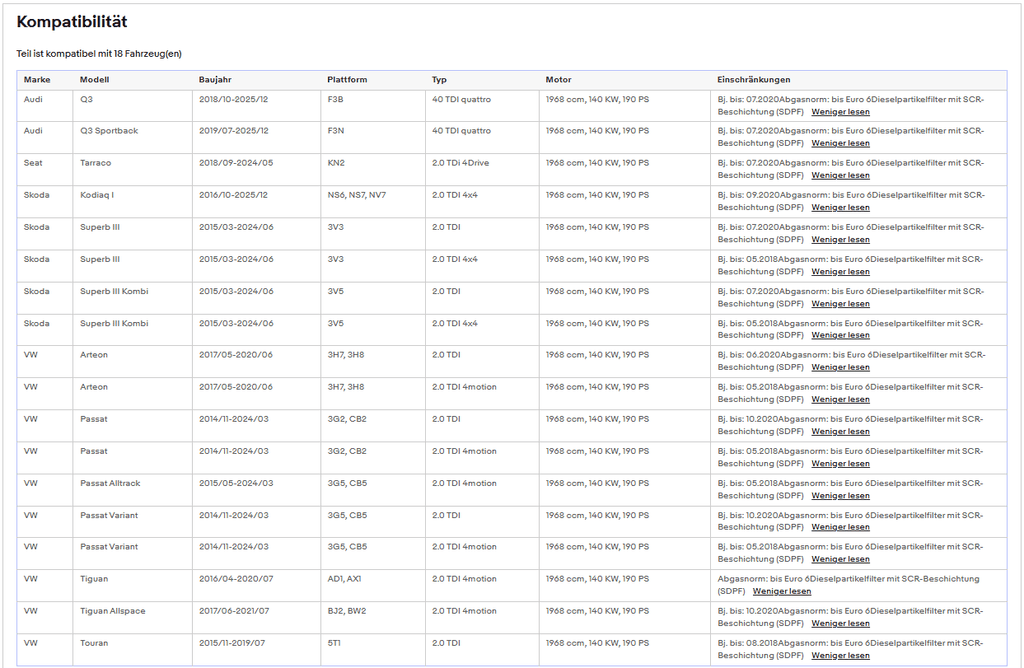Click 'Weniger lesen' for Superb III 3V3 4x4
Viewport: 1024px width, 668px height.
pyautogui.click(x=840, y=272)
